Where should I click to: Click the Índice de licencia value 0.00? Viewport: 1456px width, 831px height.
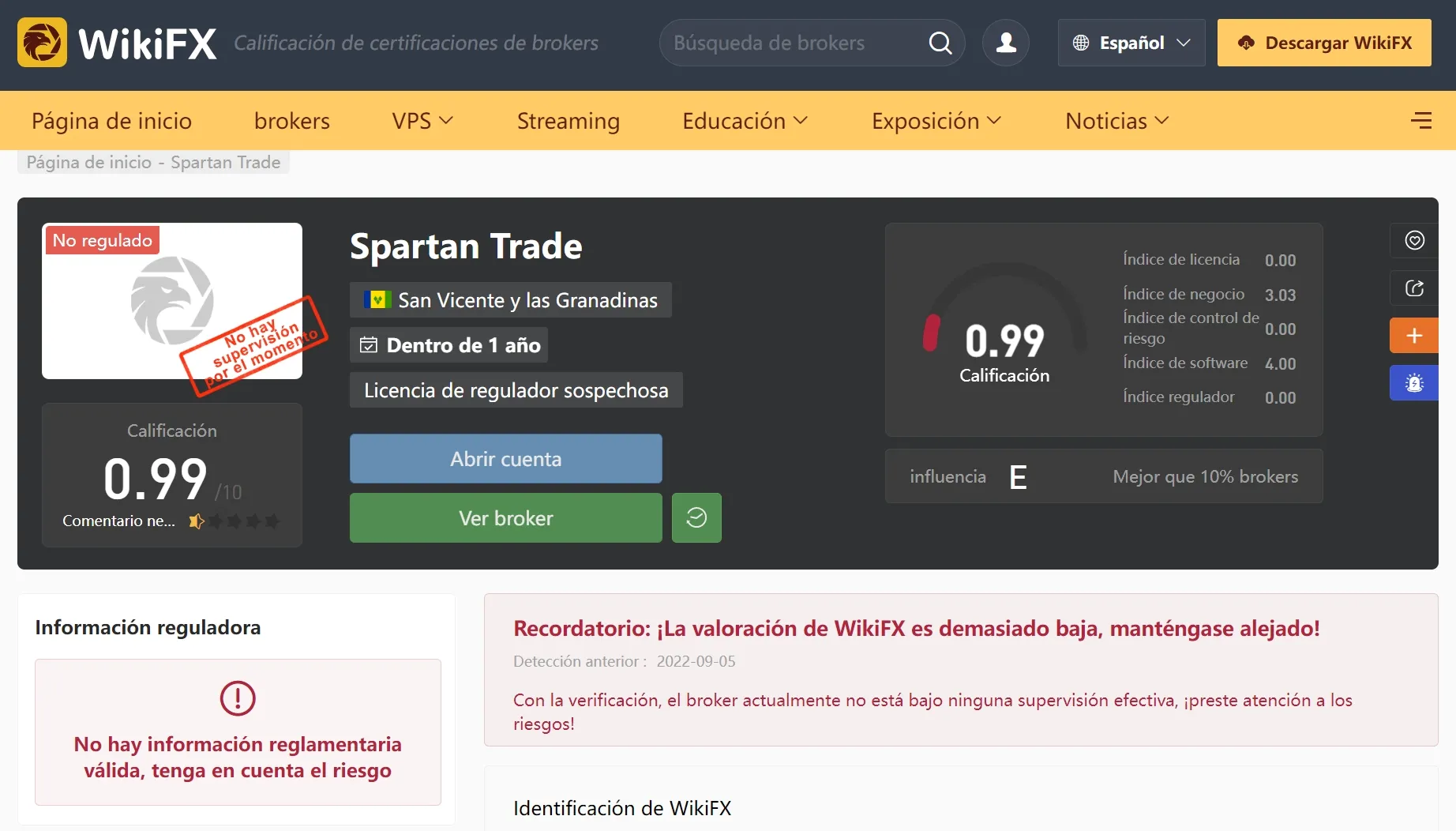point(1280,260)
